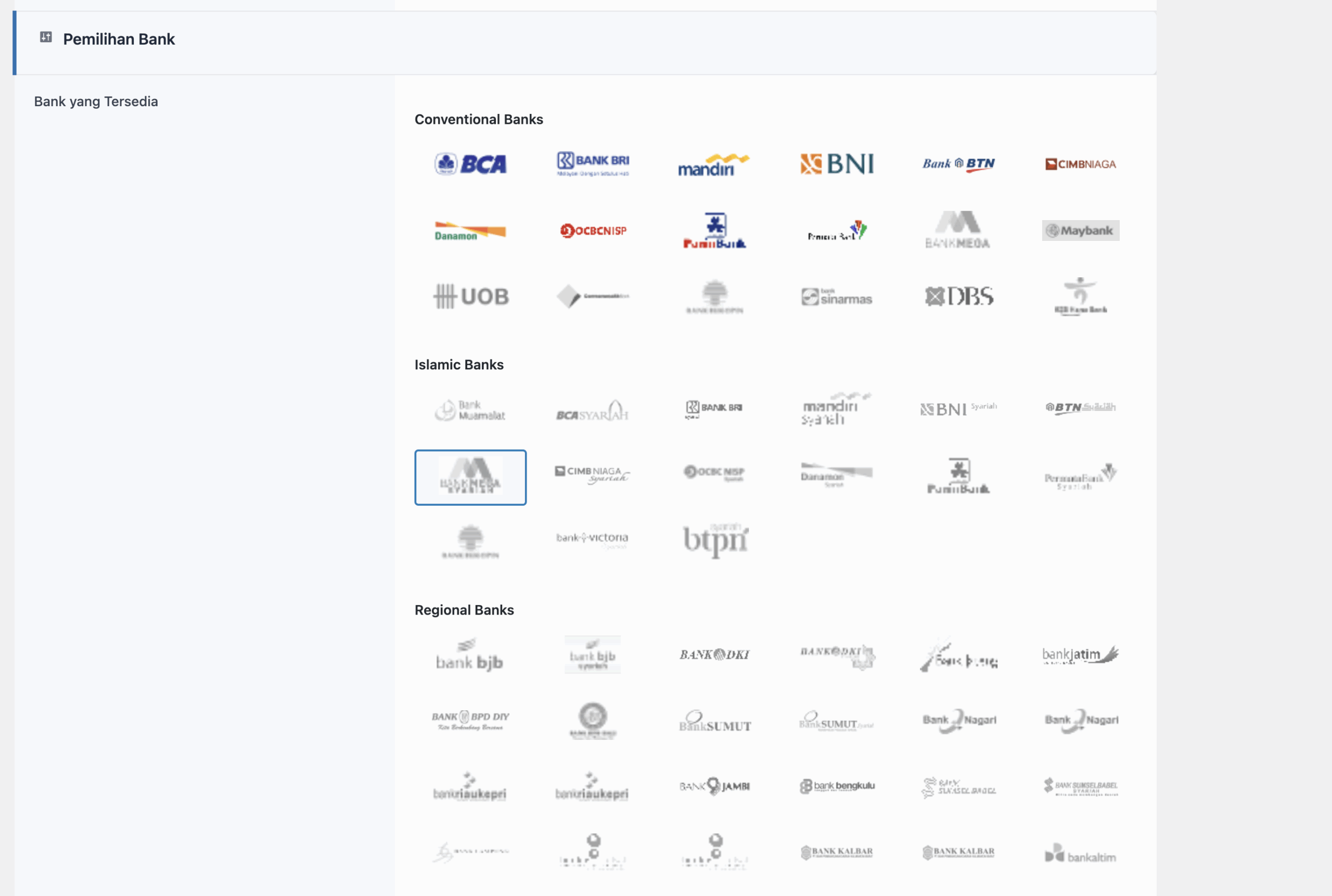This screenshot has width=1332, height=896.
Task: Choose the Bank Sumut conventional logo
Action: tap(714, 721)
